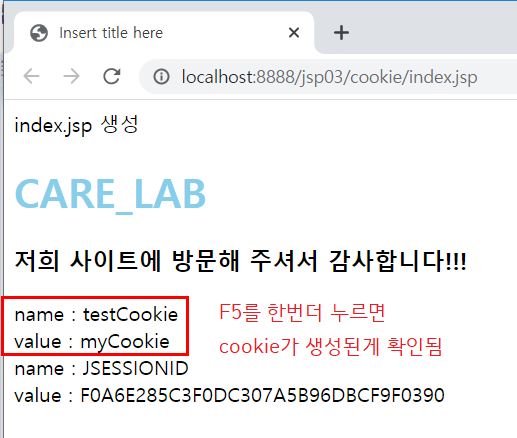Click the red 'cookie가 생성된게 확인됨' annotation
The width and height of the screenshot is (517, 438).
[x=331, y=347]
